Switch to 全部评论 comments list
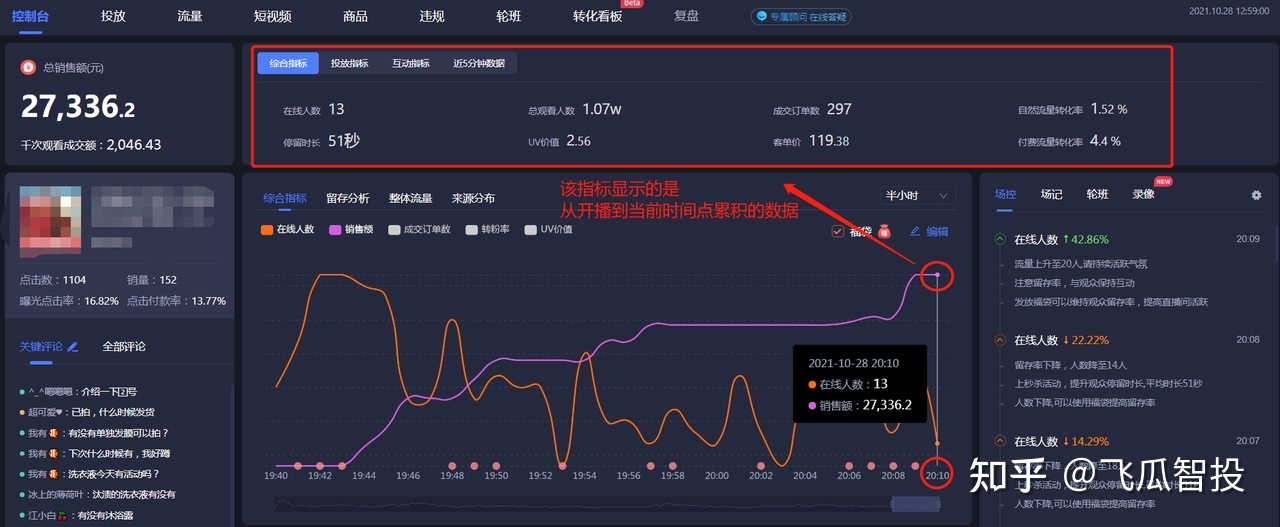This screenshot has height=527, width=1280. [x=124, y=347]
